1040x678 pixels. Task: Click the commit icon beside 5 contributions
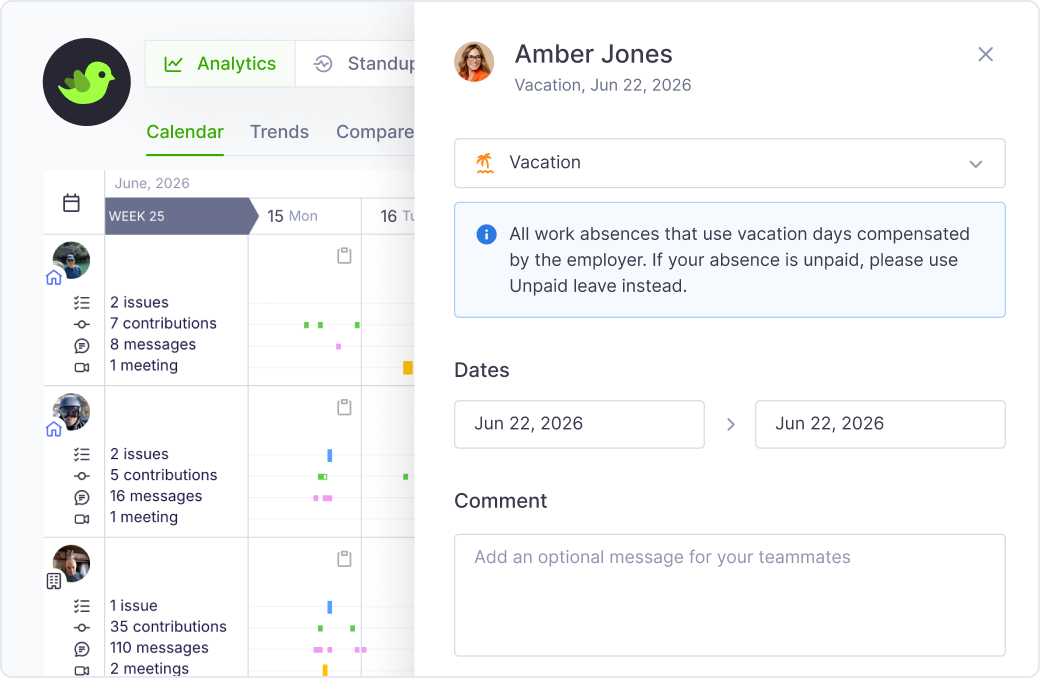[82, 476]
